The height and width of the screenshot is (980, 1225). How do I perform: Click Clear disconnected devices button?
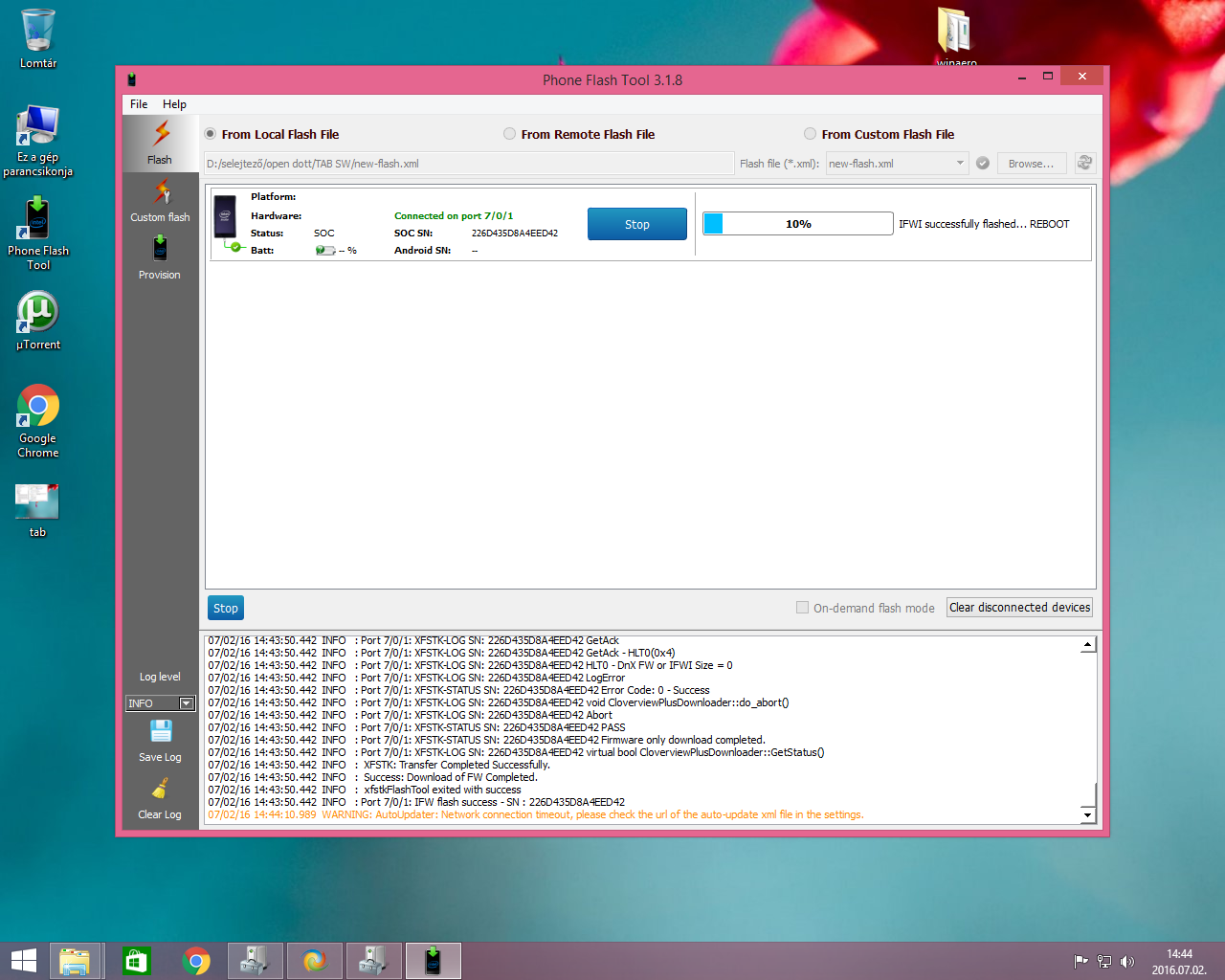[x=1019, y=608]
